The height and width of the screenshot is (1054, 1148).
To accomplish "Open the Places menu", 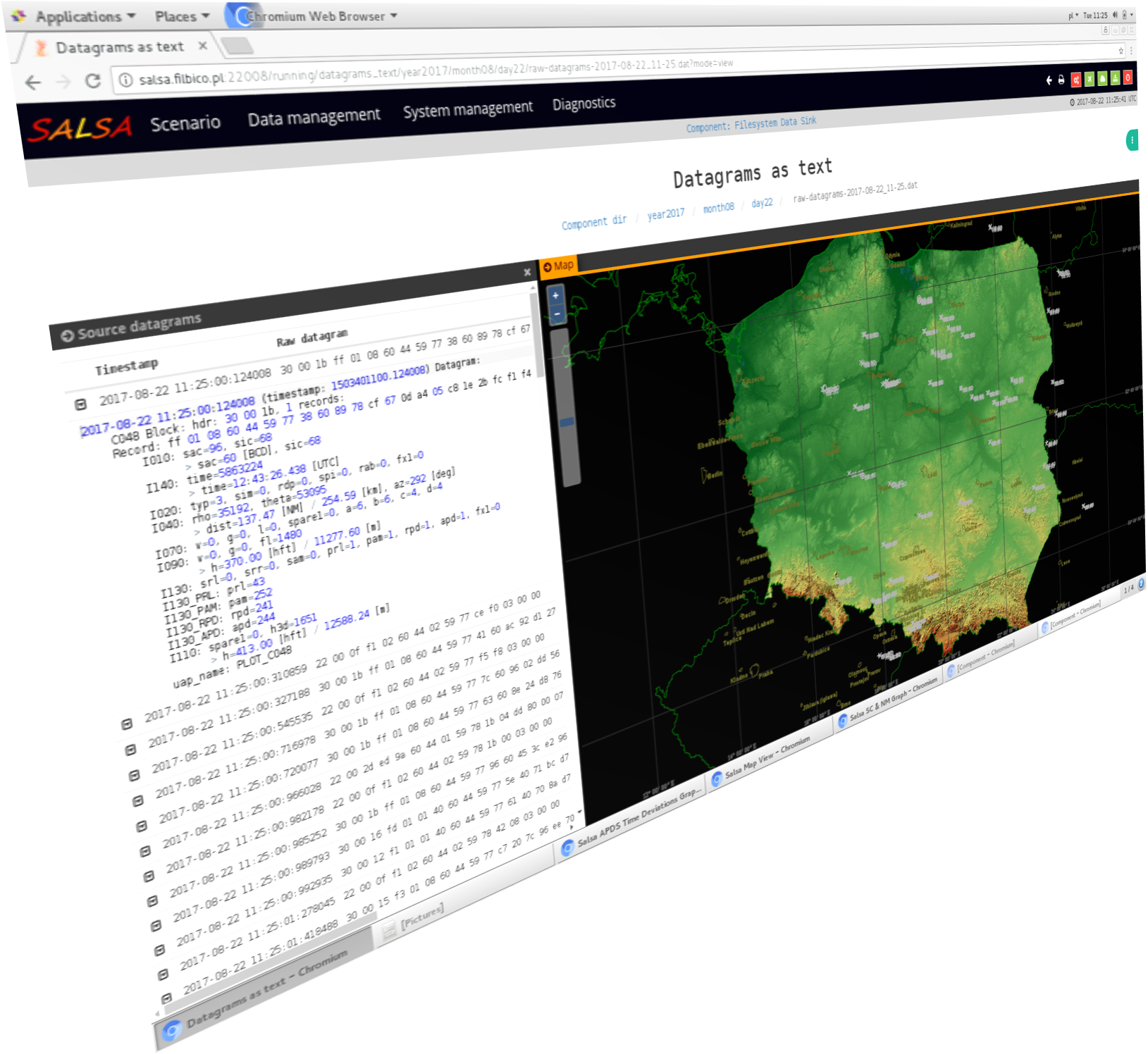I will (x=182, y=16).
